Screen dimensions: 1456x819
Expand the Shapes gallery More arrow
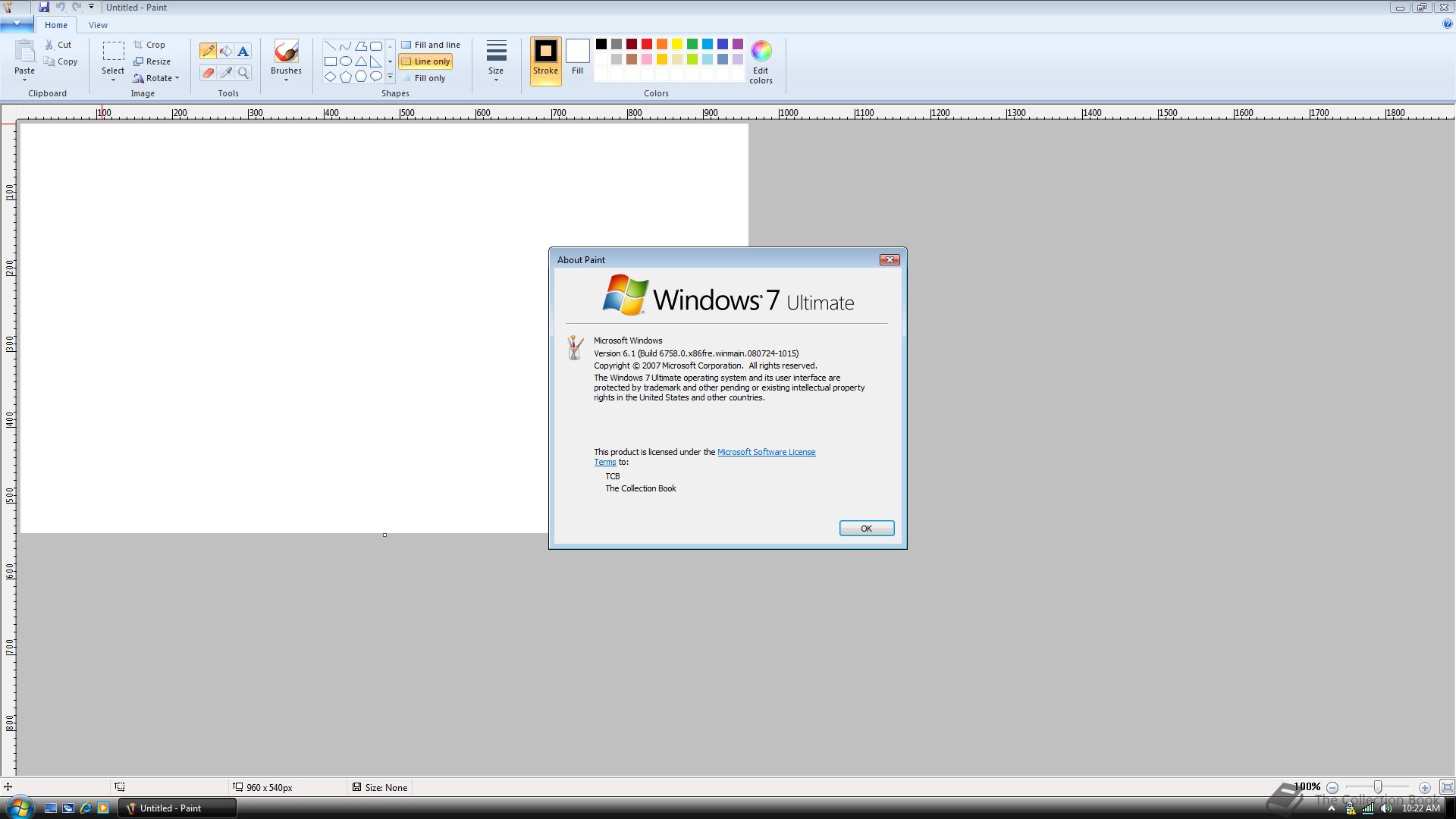click(x=390, y=77)
